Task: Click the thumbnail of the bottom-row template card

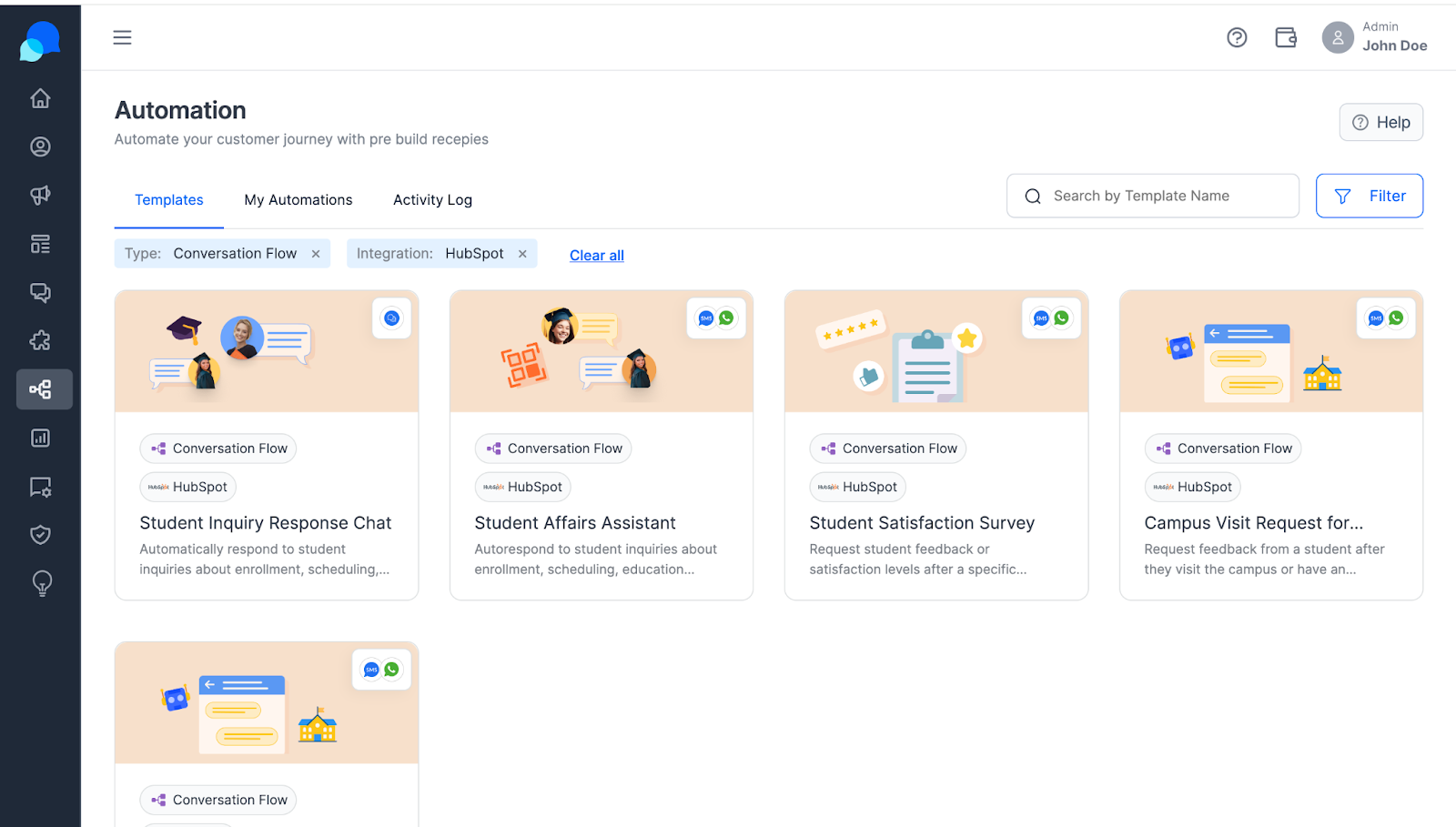Action: [267, 702]
